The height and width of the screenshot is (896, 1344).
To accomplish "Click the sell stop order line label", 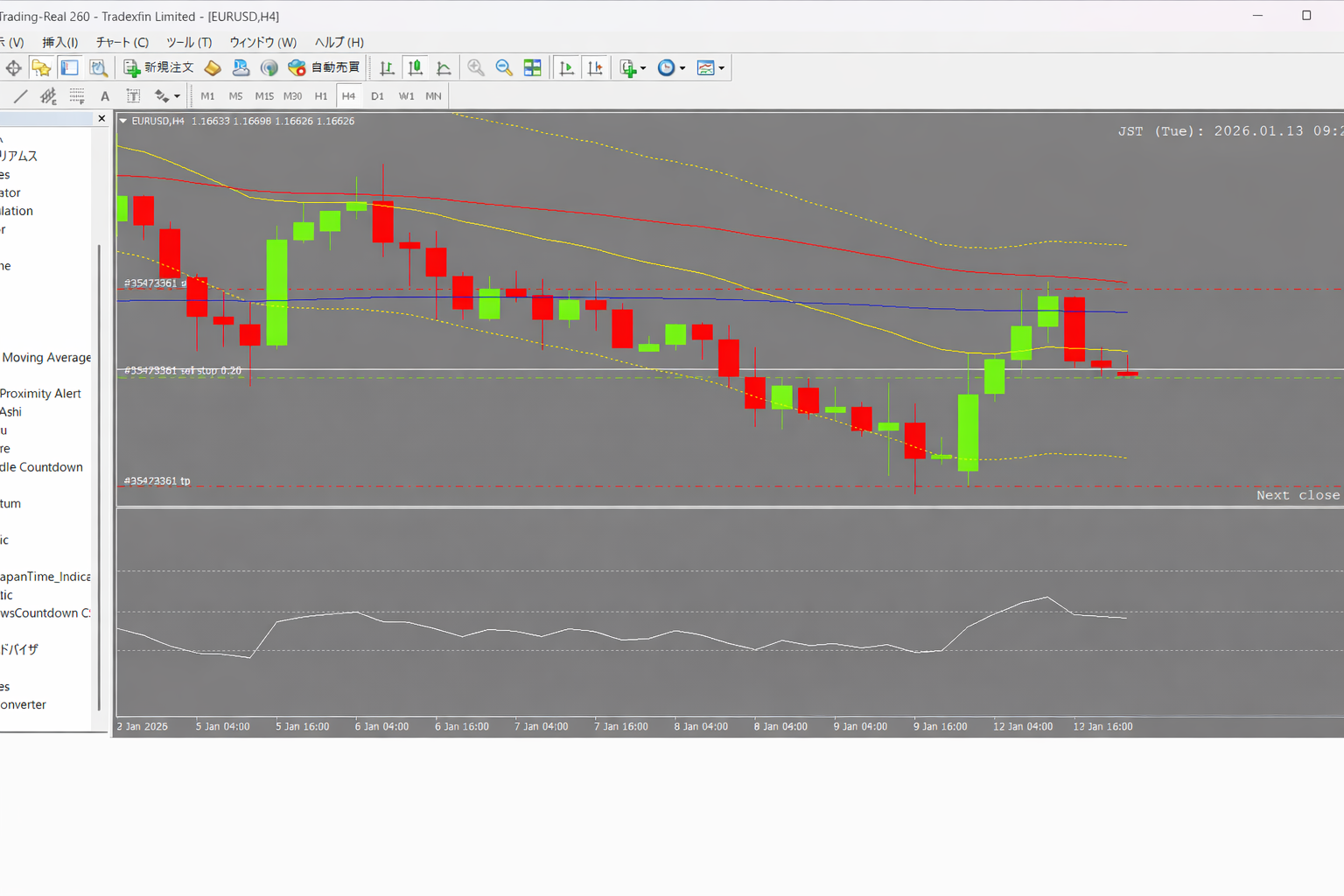I will click(x=183, y=370).
